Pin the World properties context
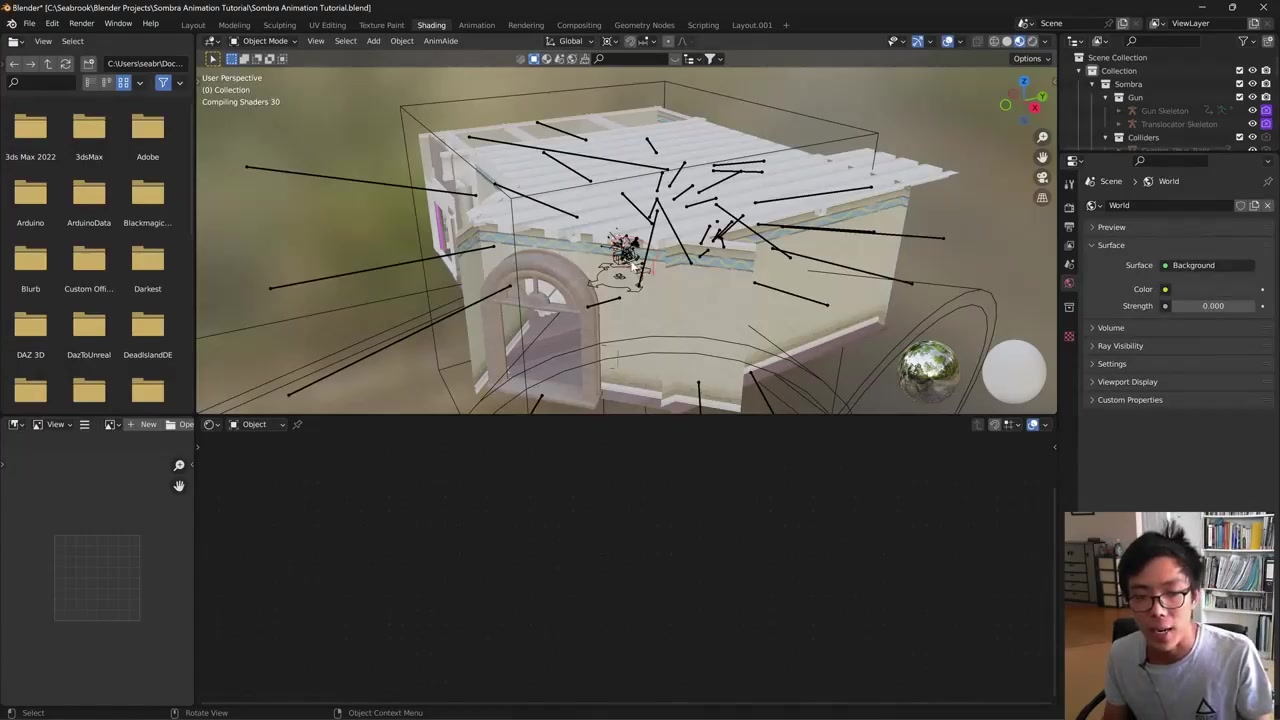 click(1268, 181)
